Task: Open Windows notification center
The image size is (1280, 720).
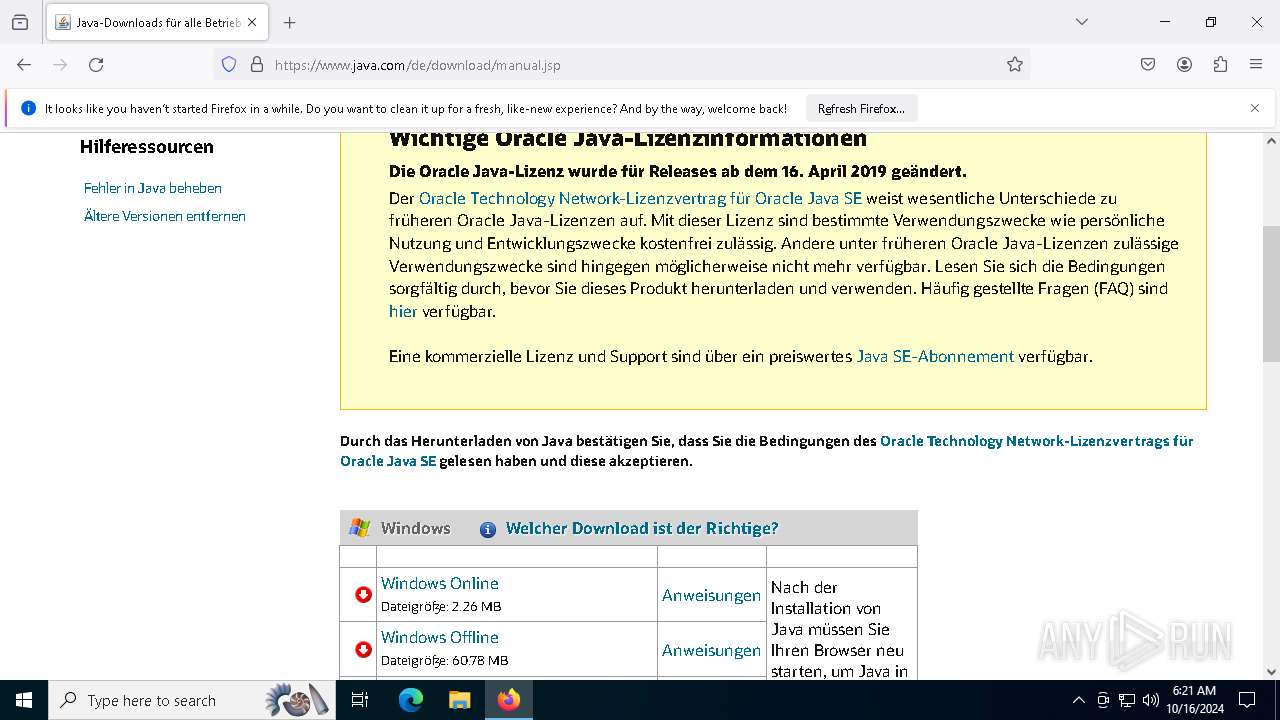Action: tap(1247, 700)
